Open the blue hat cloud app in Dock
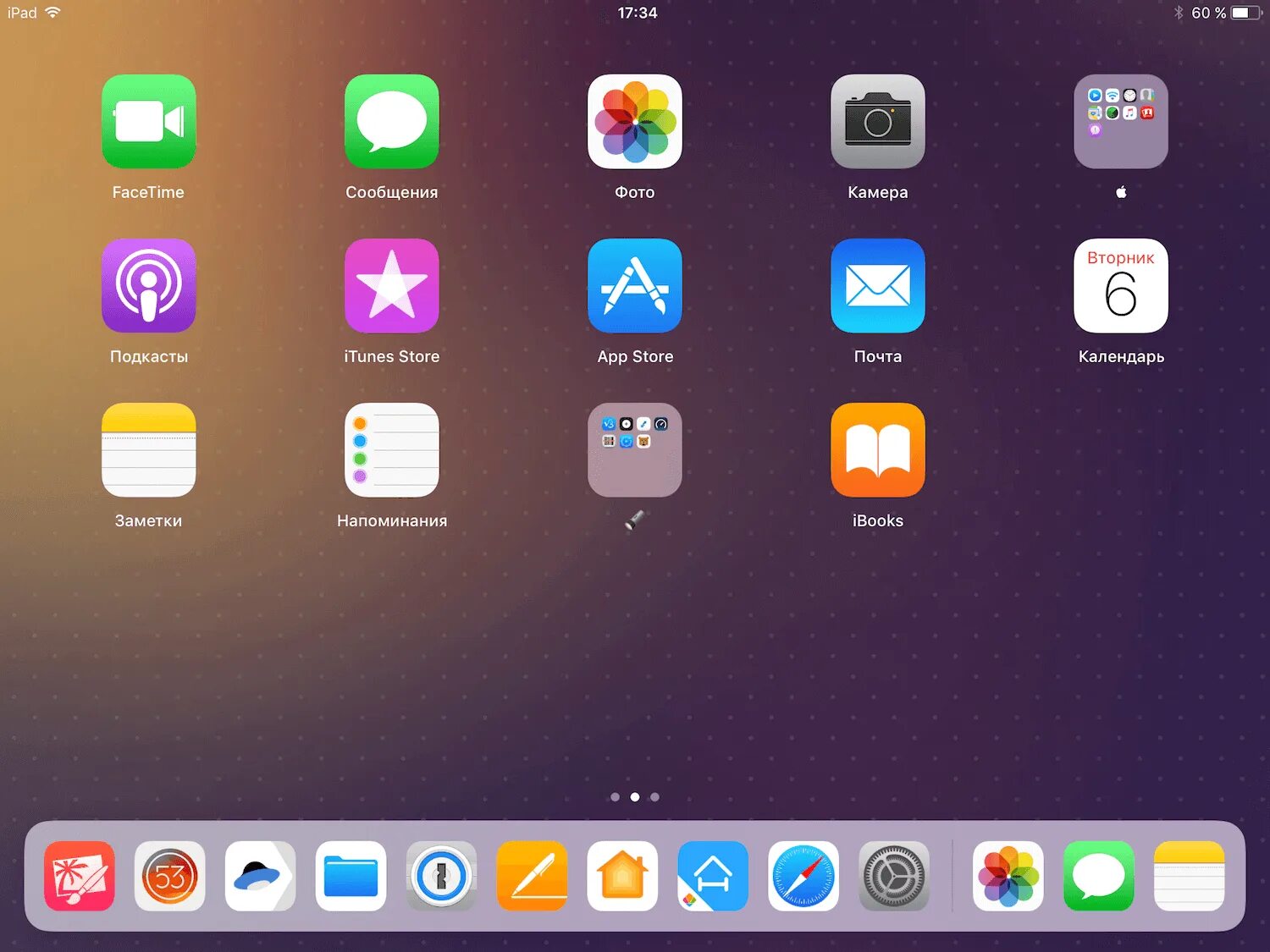Image resolution: width=1270 pixels, height=952 pixels. (x=260, y=876)
